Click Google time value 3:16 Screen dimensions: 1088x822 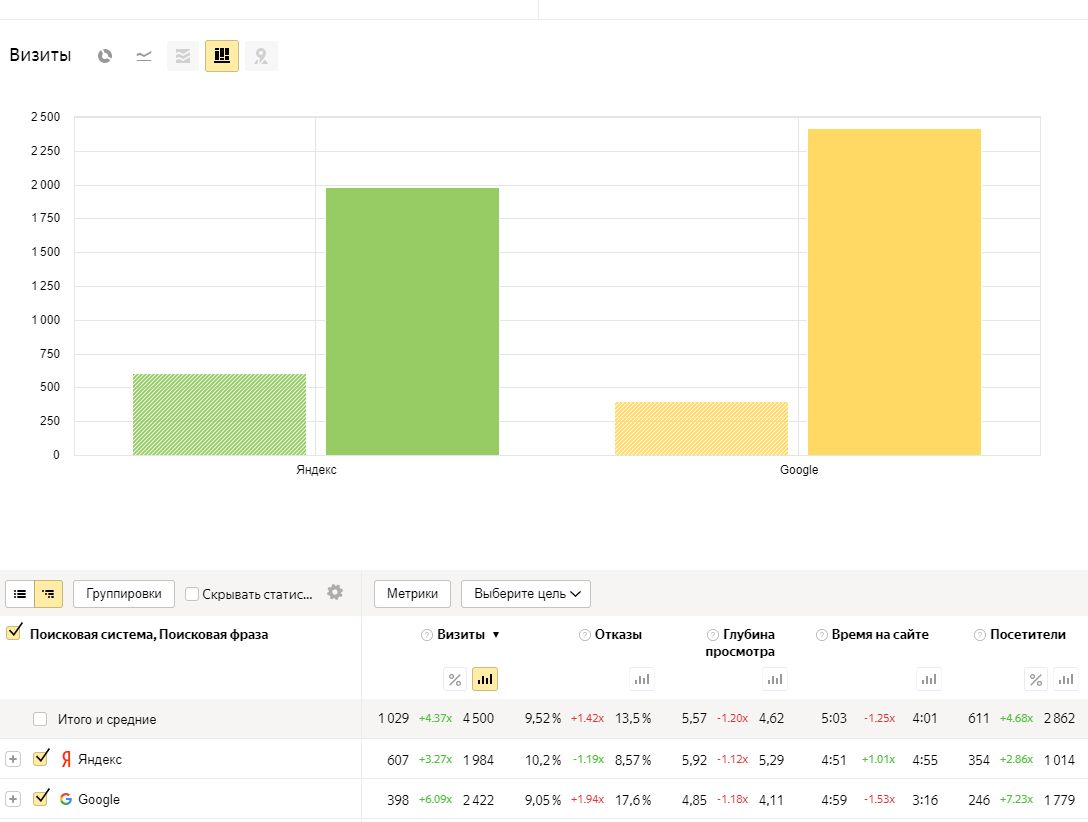point(925,800)
